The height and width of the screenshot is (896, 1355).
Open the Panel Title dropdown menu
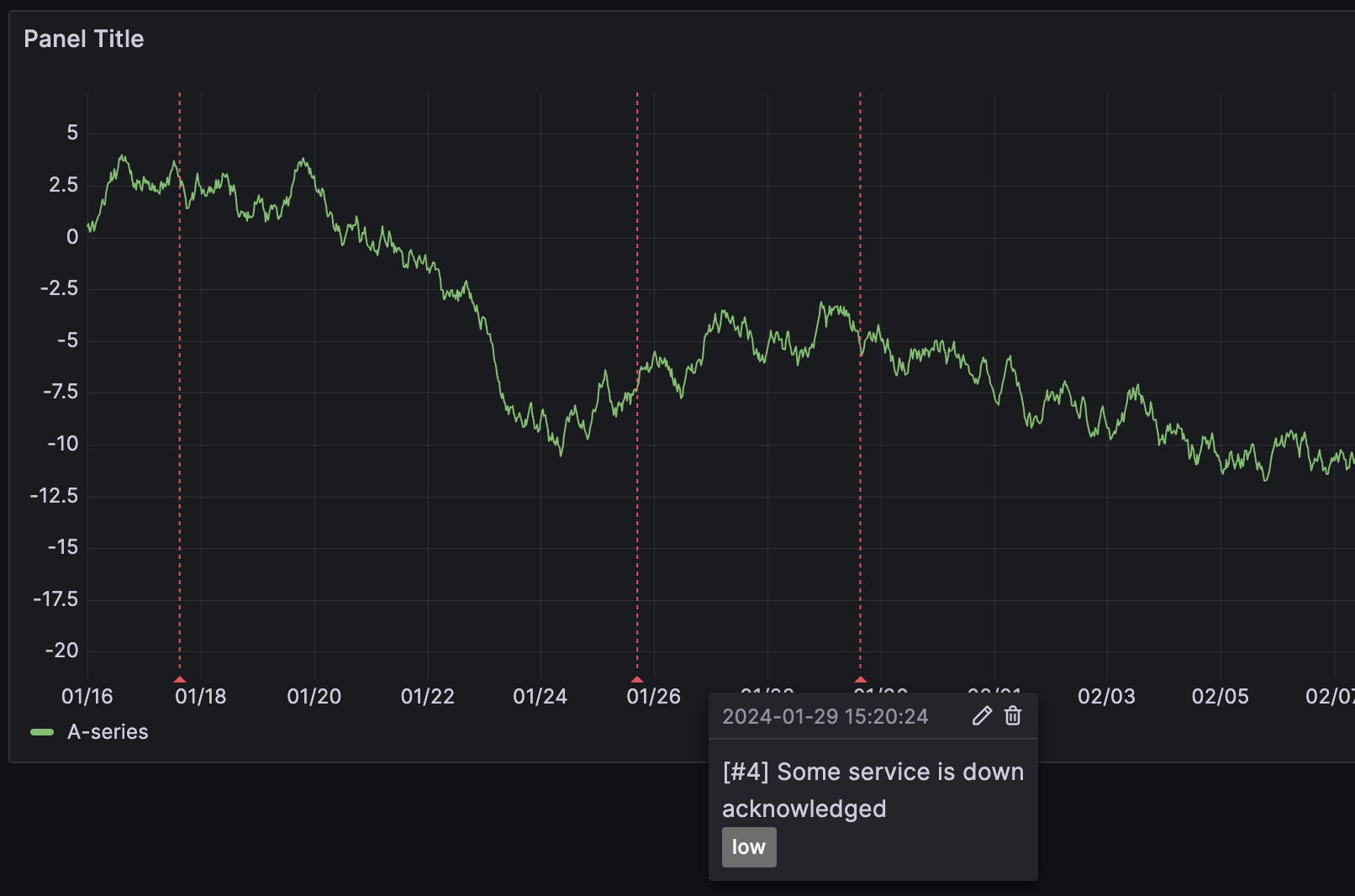tap(84, 39)
